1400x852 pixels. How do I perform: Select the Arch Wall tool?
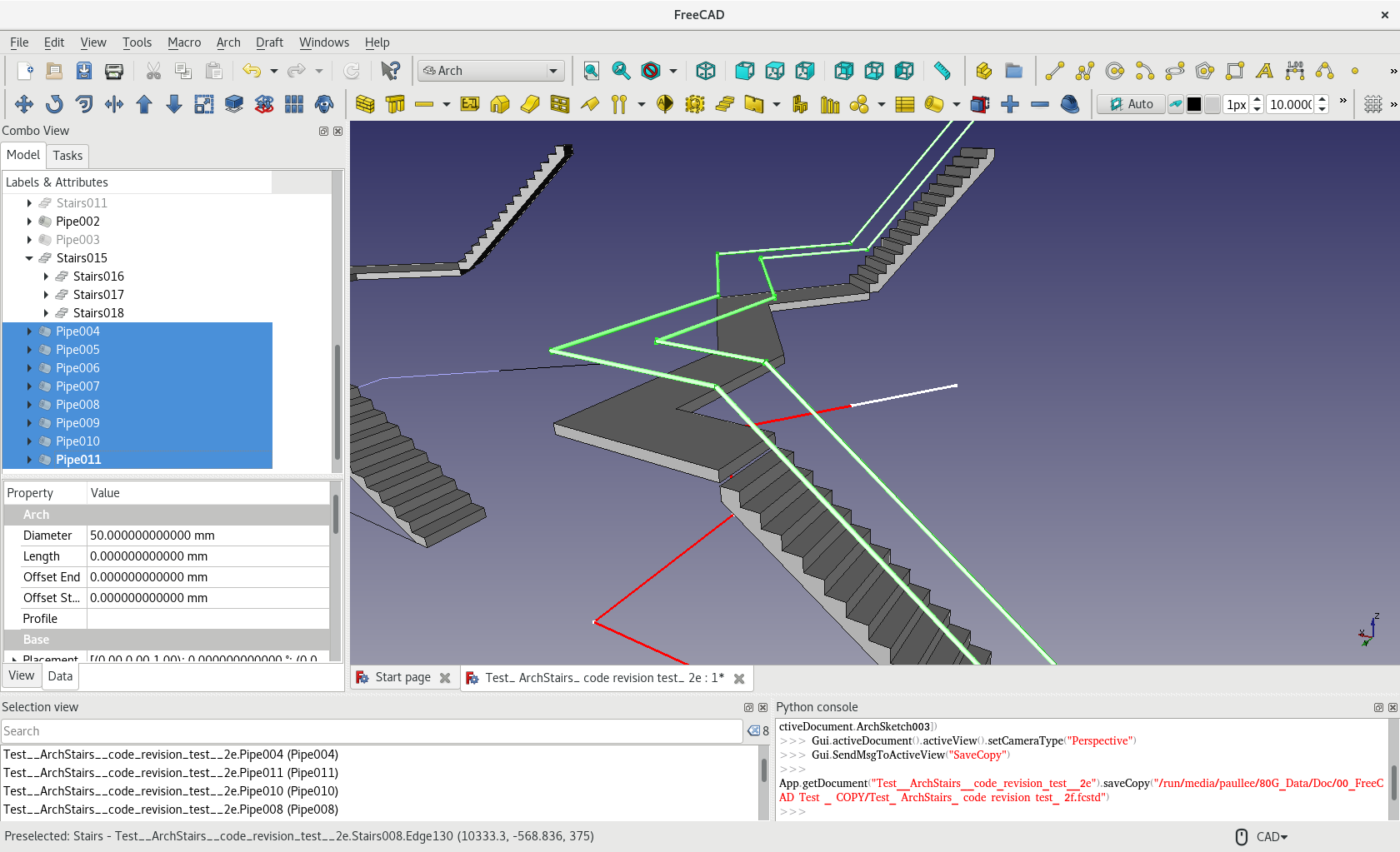click(365, 104)
